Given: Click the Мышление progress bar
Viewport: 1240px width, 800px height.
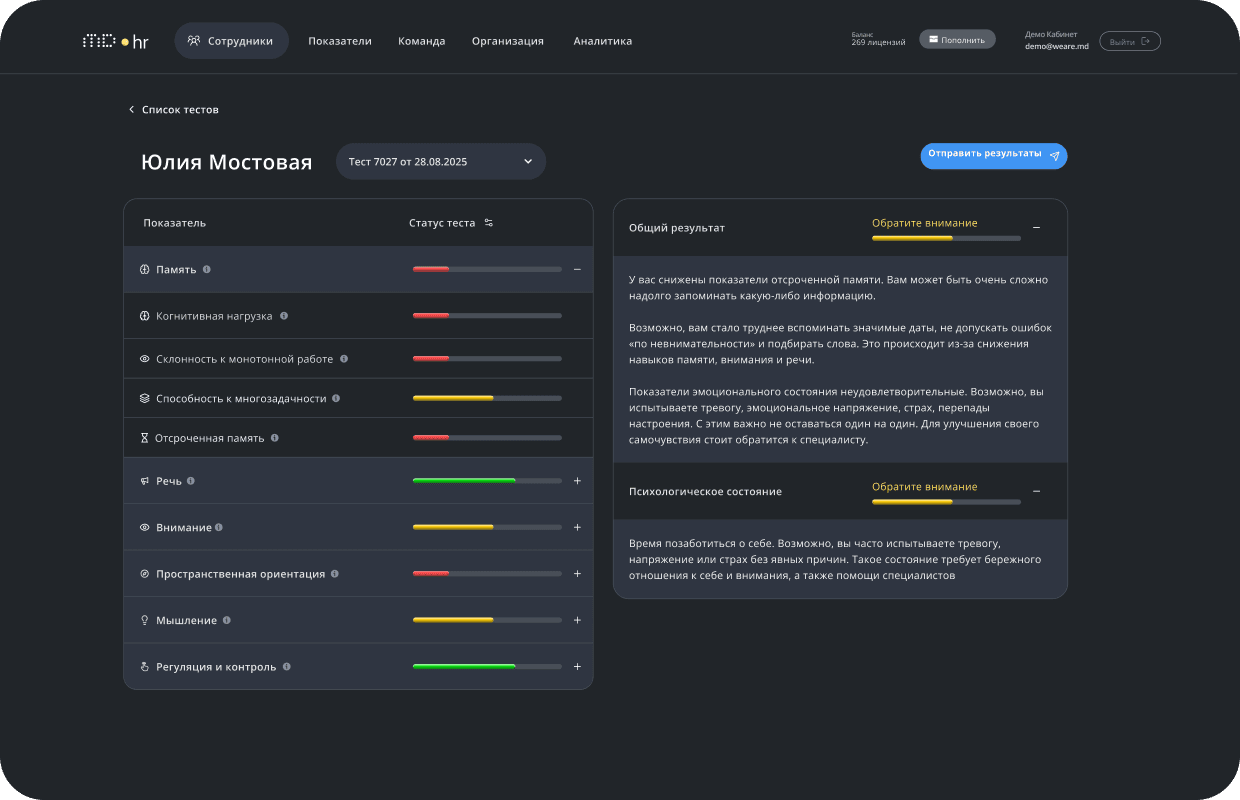Looking at the screenshot, I should [487, 621].
